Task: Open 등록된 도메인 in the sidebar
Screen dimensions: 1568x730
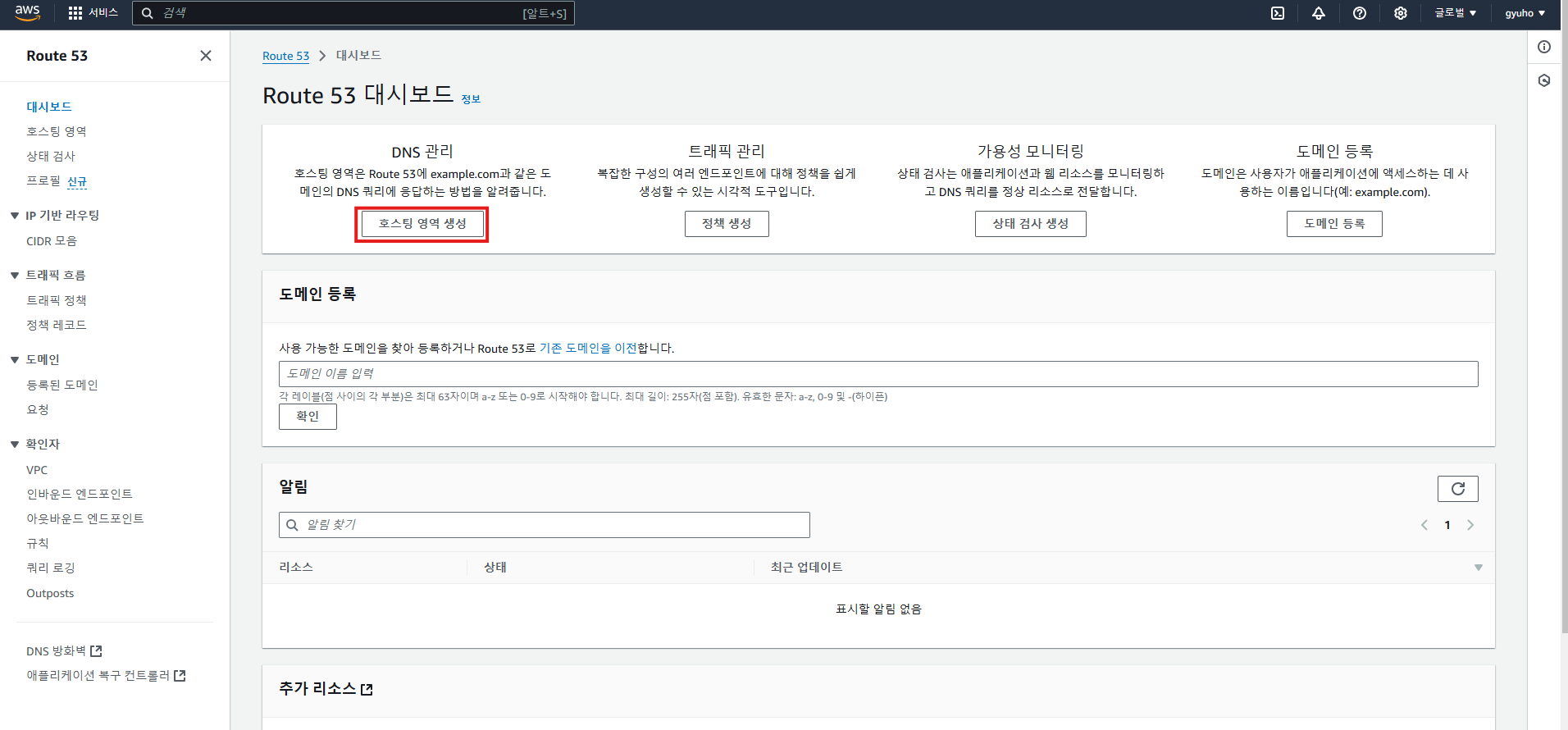Action: coord(62,385)
